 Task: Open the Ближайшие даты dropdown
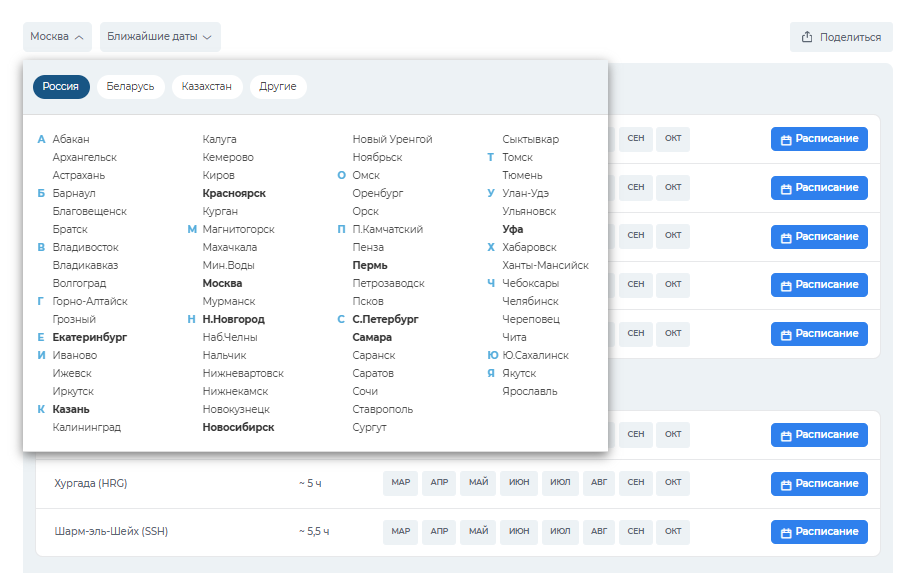pos(160,37)
